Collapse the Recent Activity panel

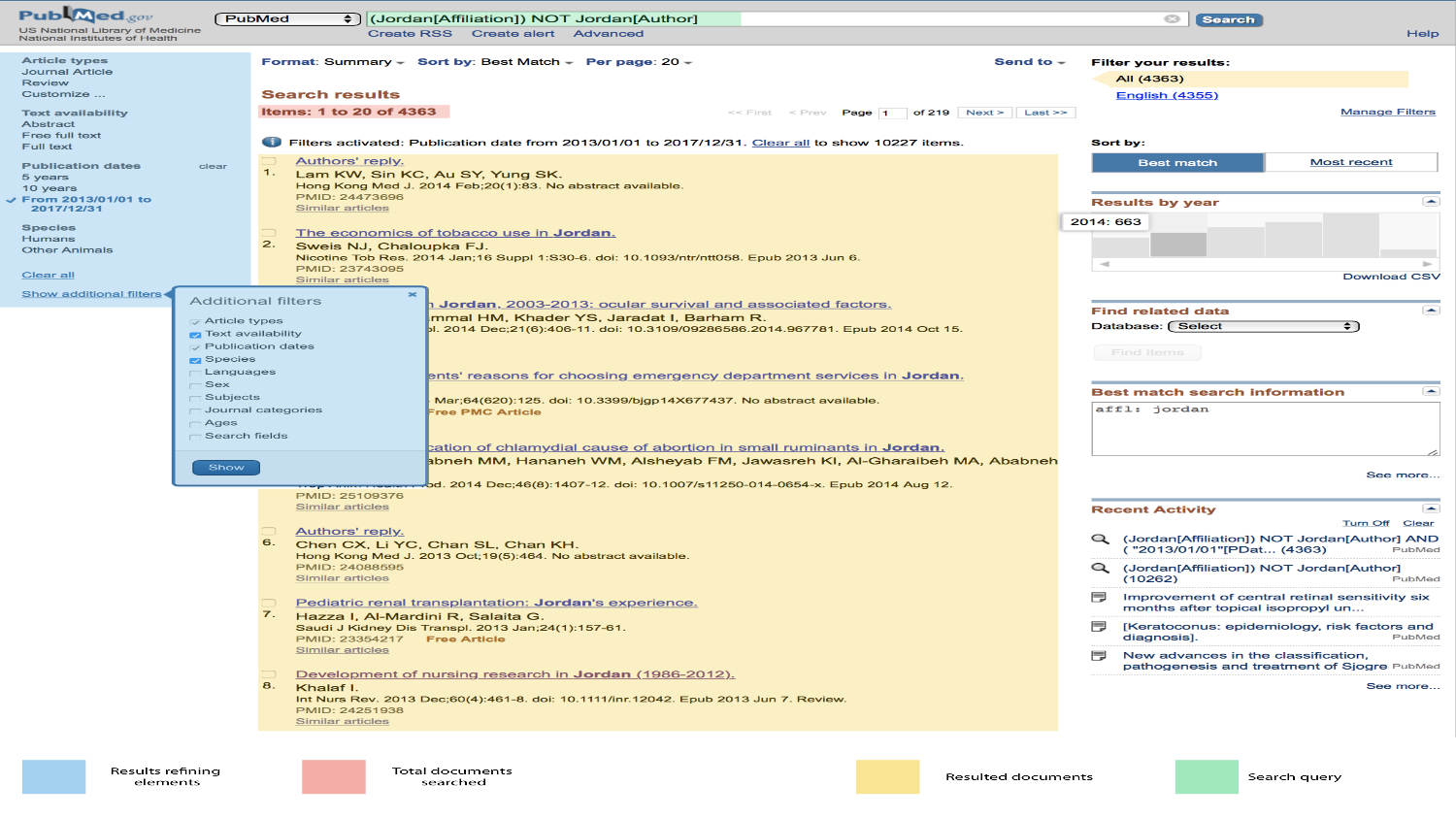pyautogui.click(x=1430, y=508)
